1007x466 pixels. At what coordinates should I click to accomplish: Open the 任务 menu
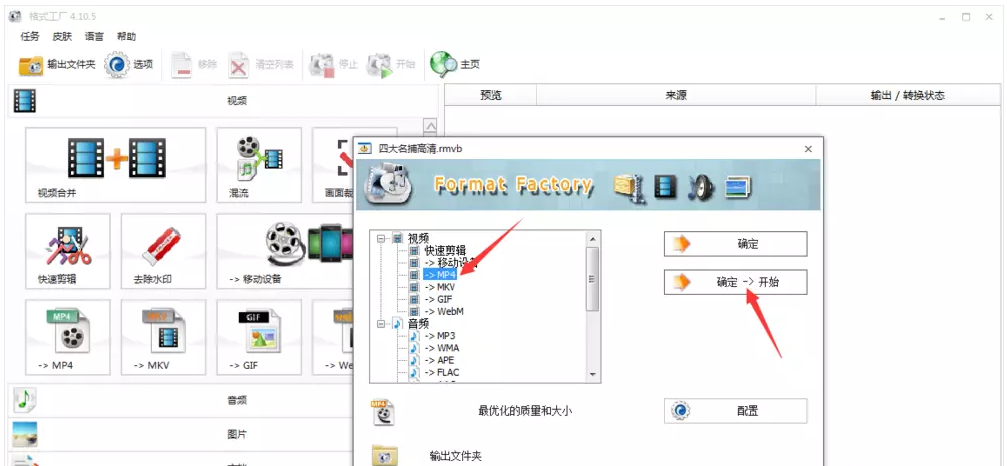coord(30,37)
